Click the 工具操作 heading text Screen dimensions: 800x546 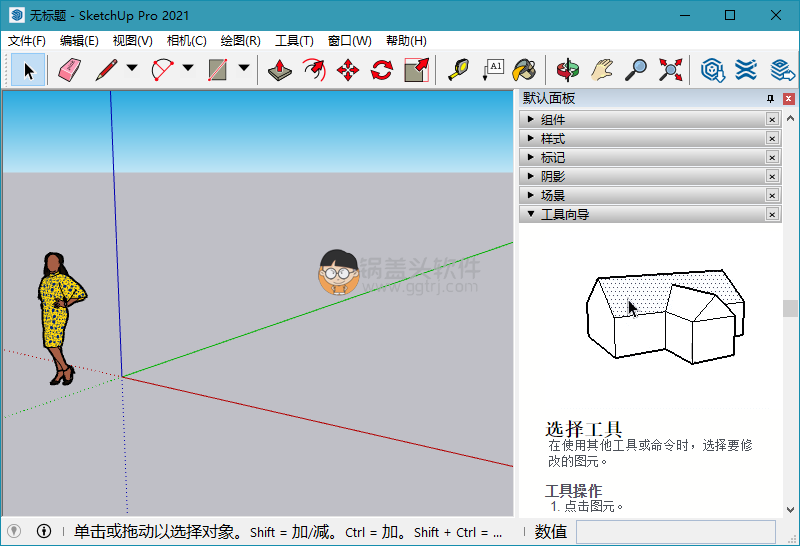(573, 491)
